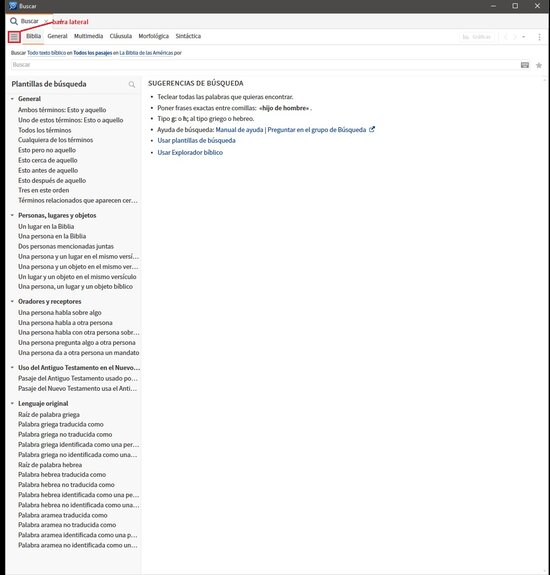Click the back navigation arrow
The width and height of the screenshot is (550, 575).
point(506,37)
